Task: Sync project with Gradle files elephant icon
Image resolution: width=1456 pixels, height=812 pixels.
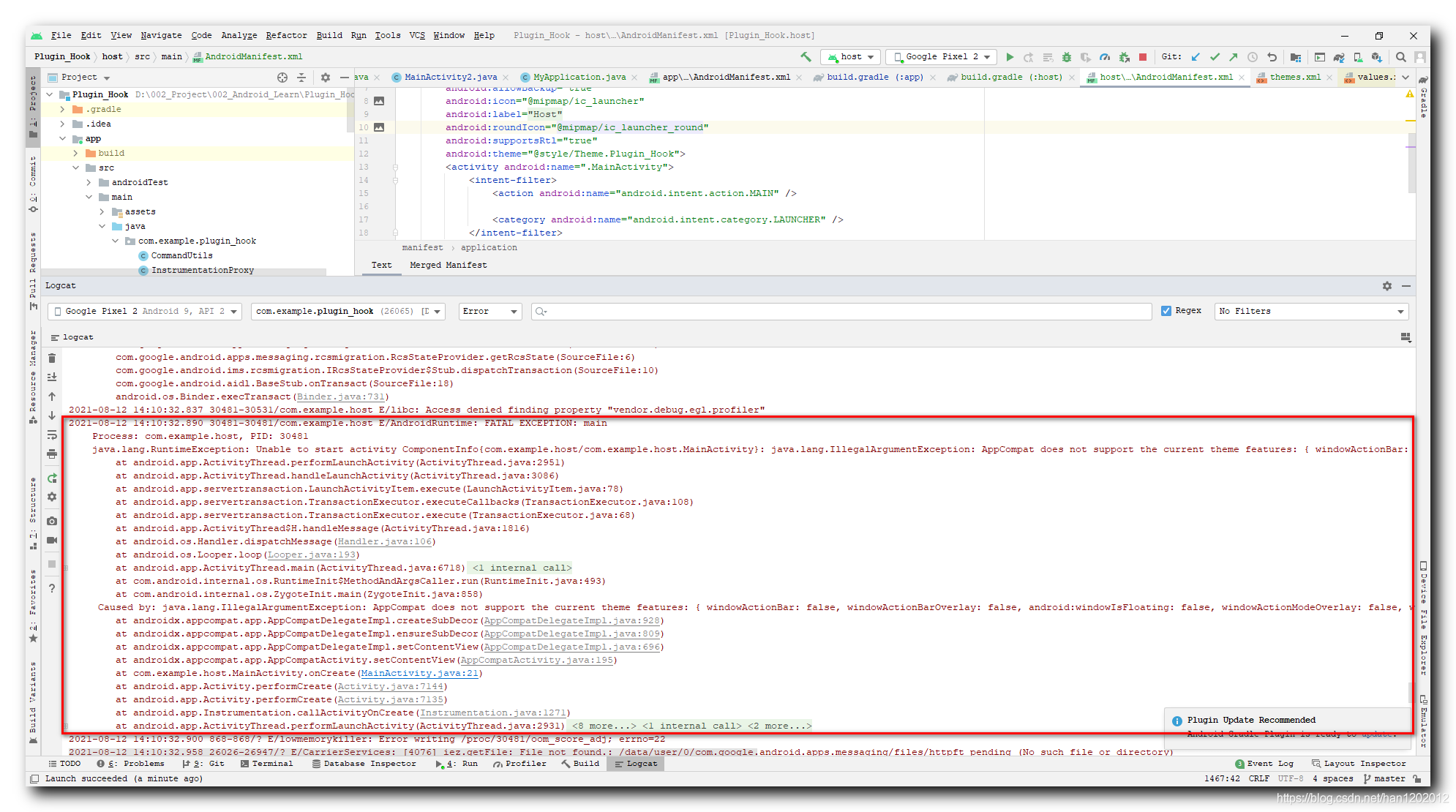Action: coord(1338,57)
